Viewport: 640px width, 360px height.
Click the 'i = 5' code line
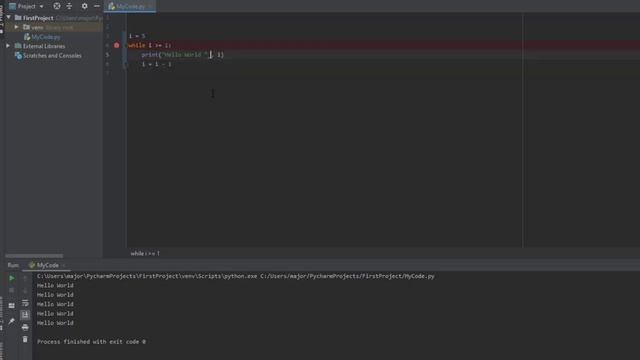(x=137, y=36)
